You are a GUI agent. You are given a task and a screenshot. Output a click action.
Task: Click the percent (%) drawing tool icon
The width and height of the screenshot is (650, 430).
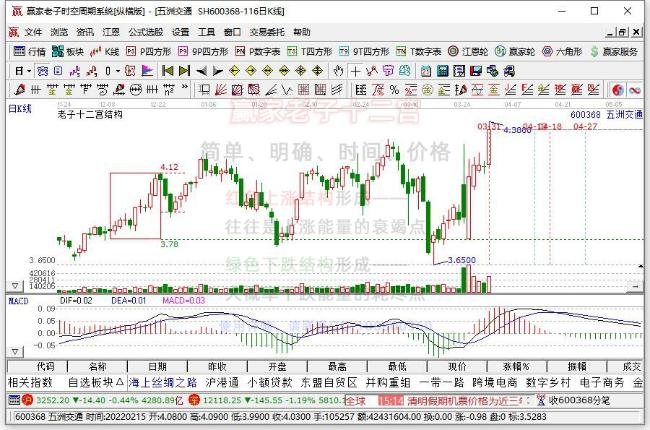pos(394,90)
